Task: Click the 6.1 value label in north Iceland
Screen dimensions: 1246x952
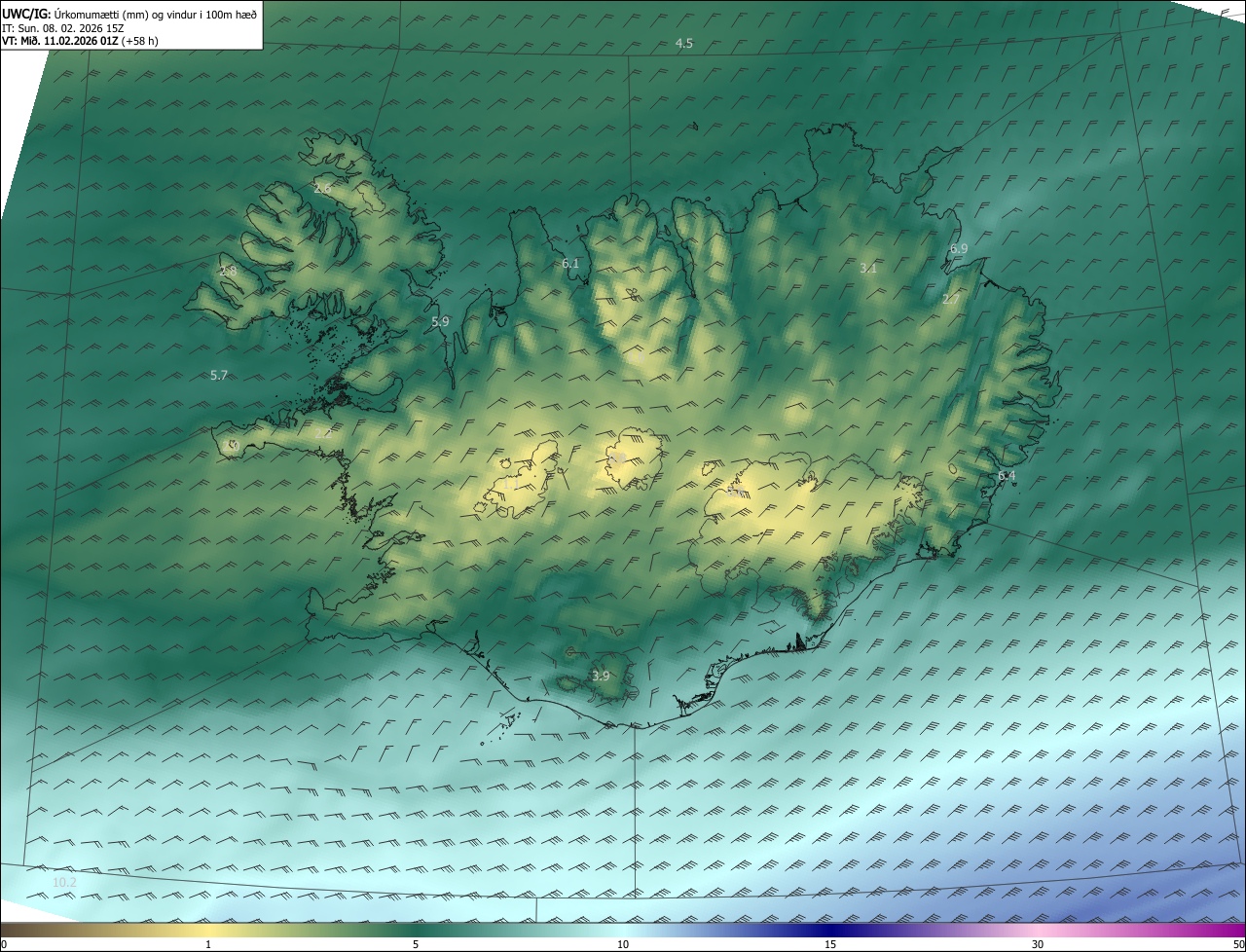Action: coord(570,264)
